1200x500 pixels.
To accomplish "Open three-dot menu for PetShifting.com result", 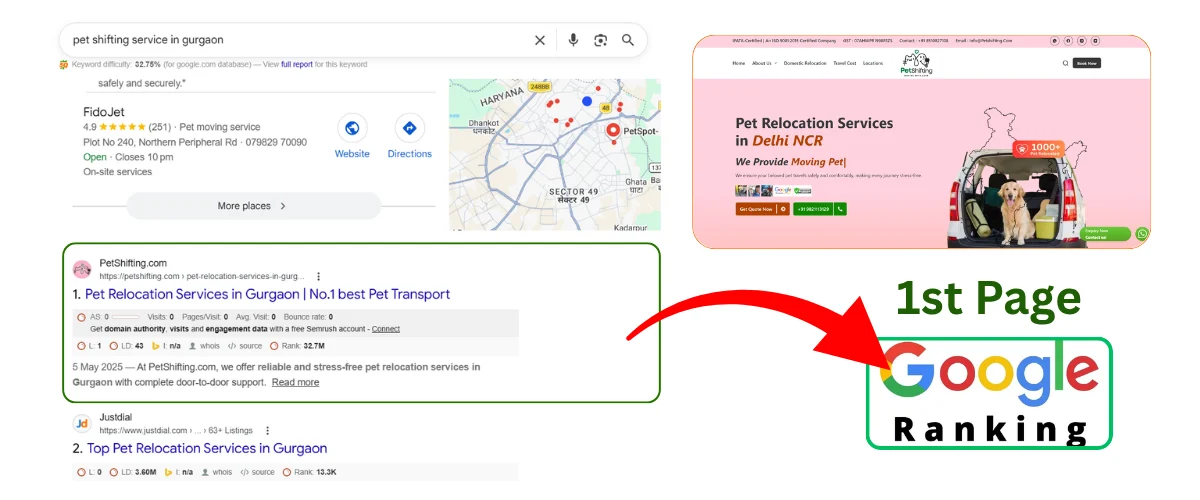I will click(319, 276).
